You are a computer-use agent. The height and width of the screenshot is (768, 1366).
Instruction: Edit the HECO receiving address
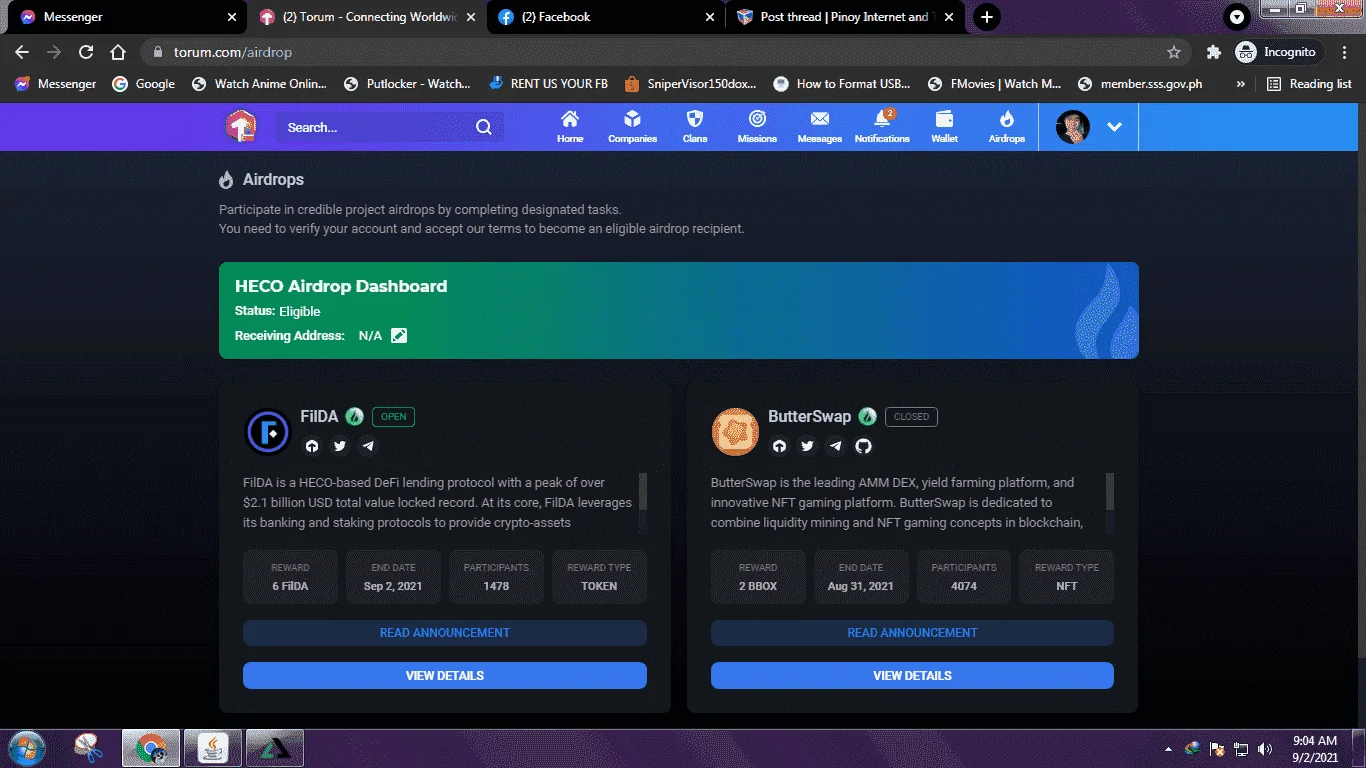coord(399,336)
